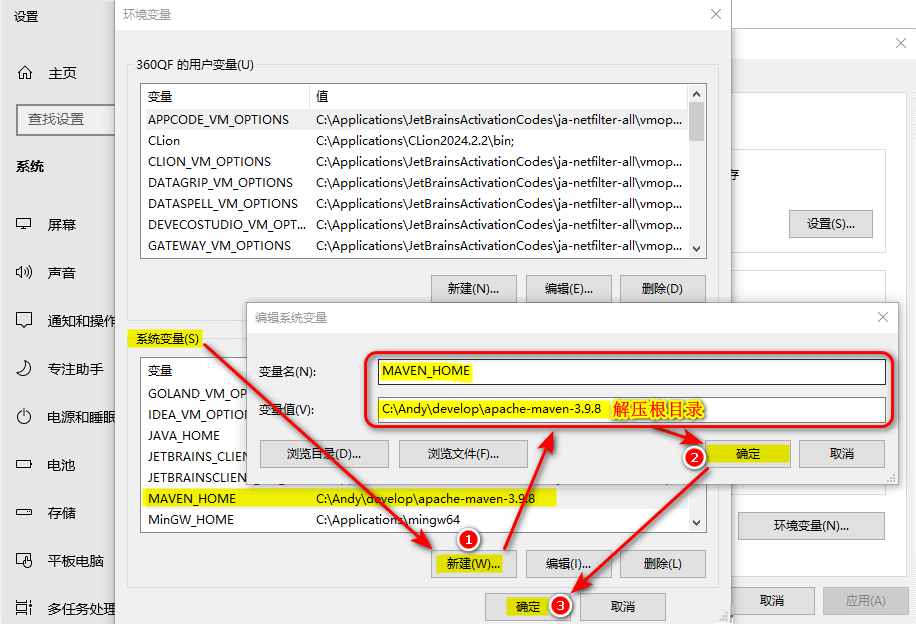Click 浏览目录(D)... button

click(x=324, y=453)
